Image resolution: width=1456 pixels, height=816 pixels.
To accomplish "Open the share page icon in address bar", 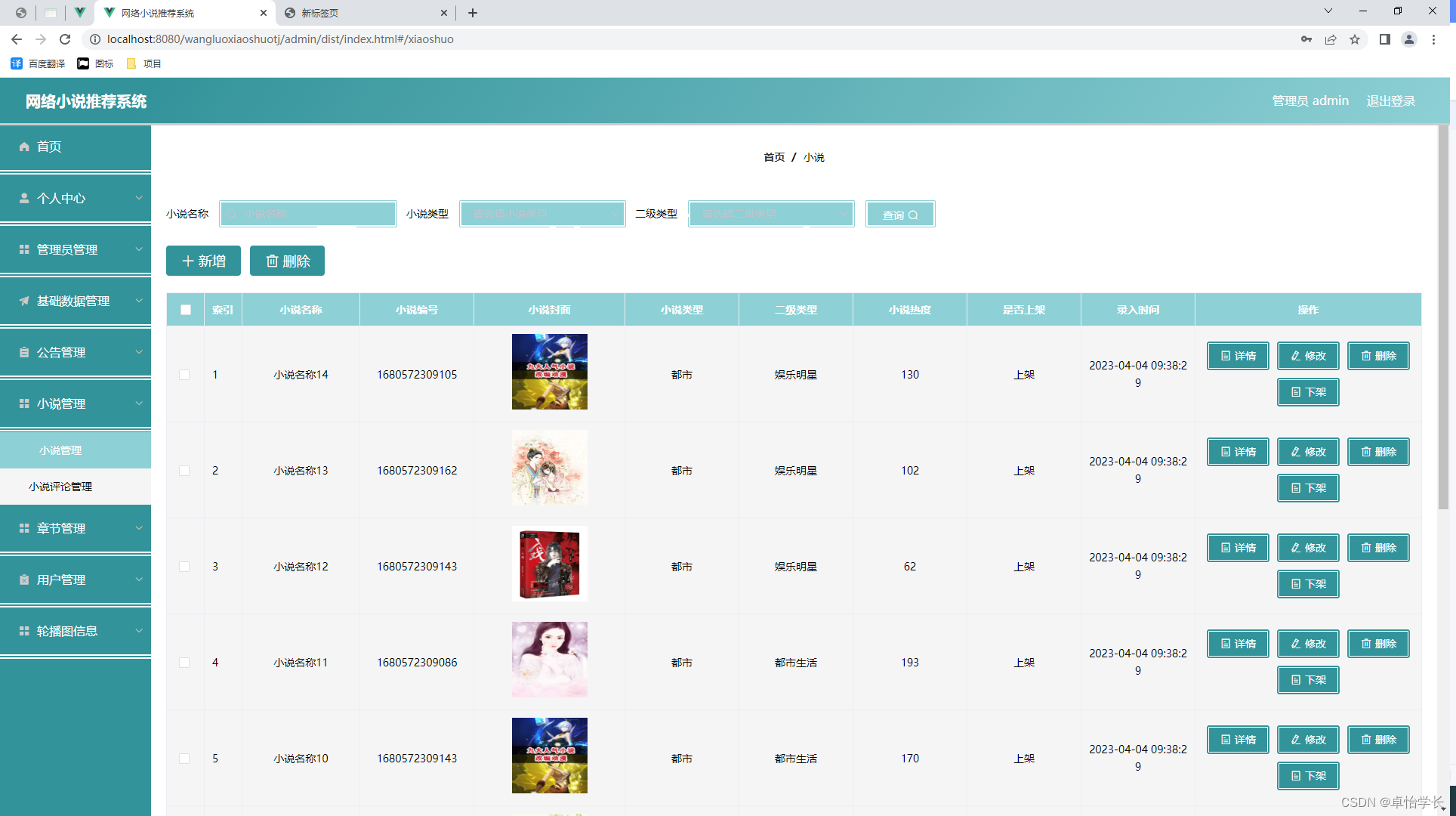I will tap(1331, 39).
